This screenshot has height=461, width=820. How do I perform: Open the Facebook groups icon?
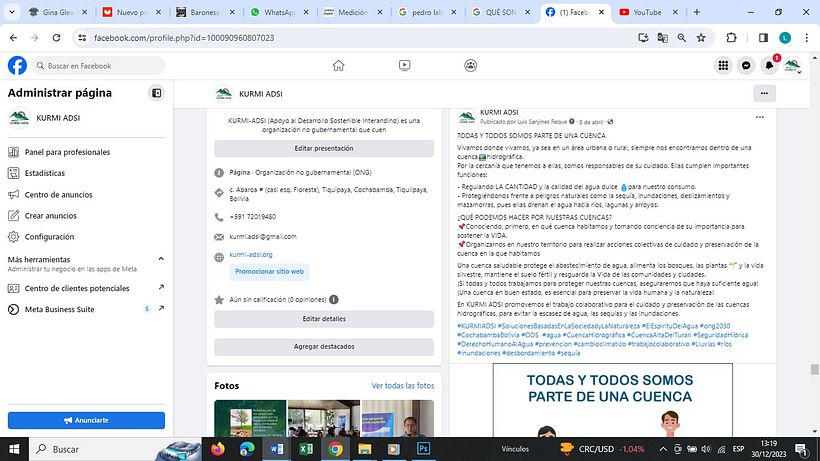click(x=470, y=65)
